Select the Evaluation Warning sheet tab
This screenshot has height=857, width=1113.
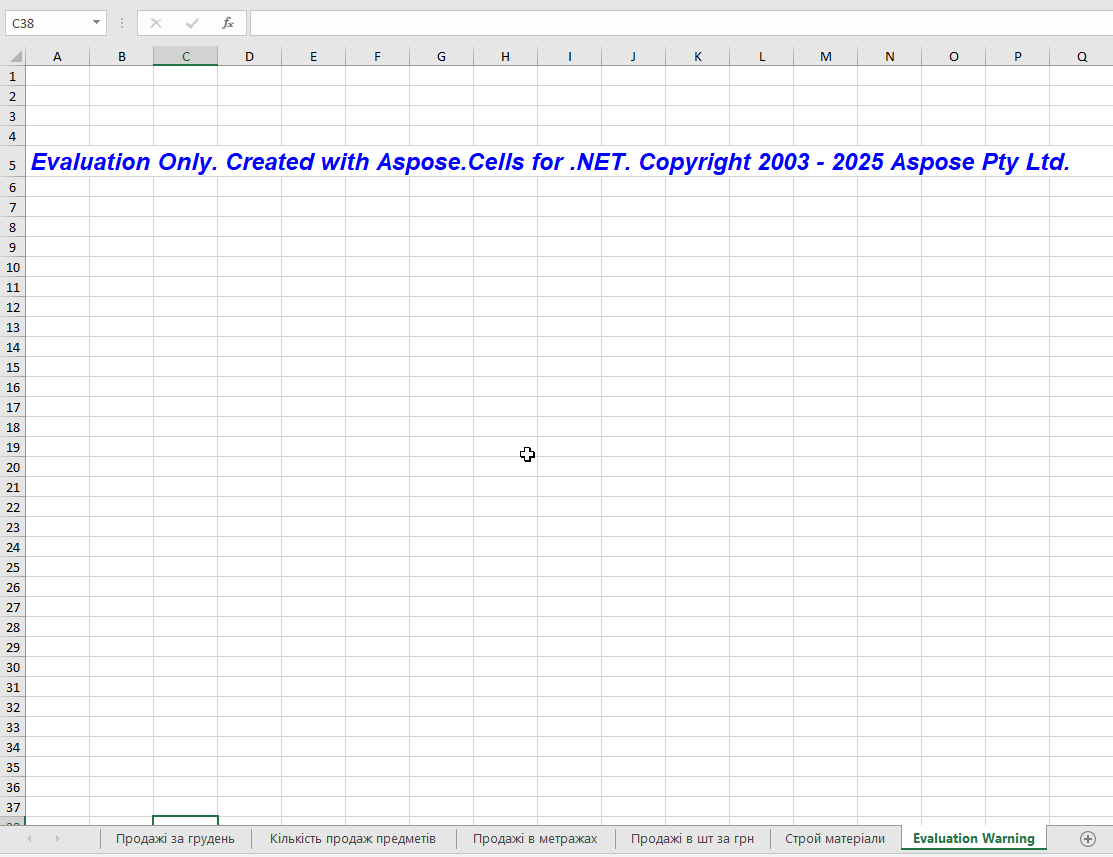click(974, 839)
